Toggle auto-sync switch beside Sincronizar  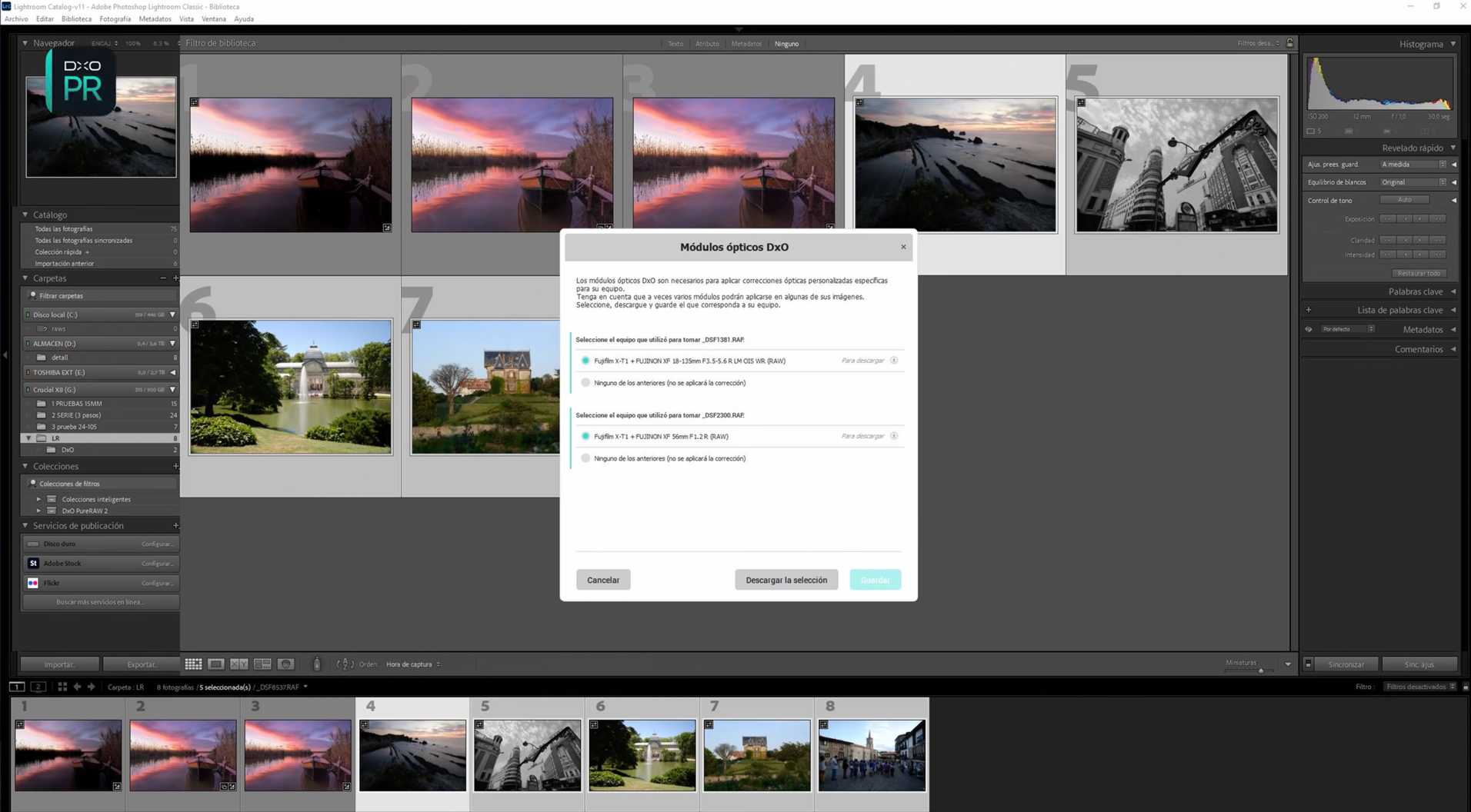(1308, 664)
